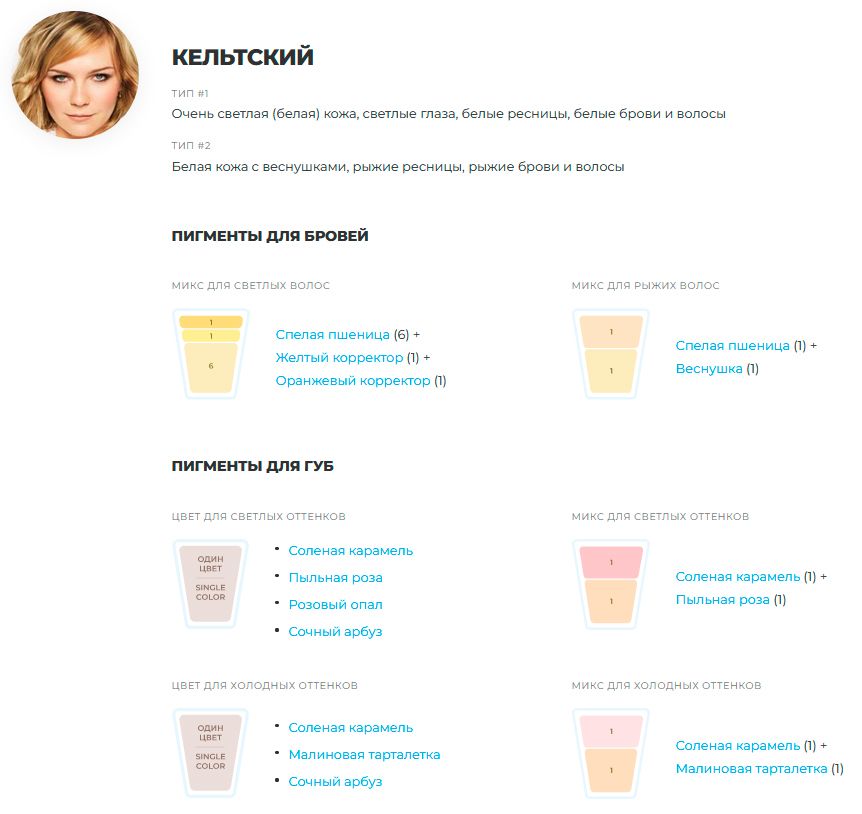Click the cold shades lip mix cup
The width and height of the screenshot is (862, 814).
[x=611, y=752]
